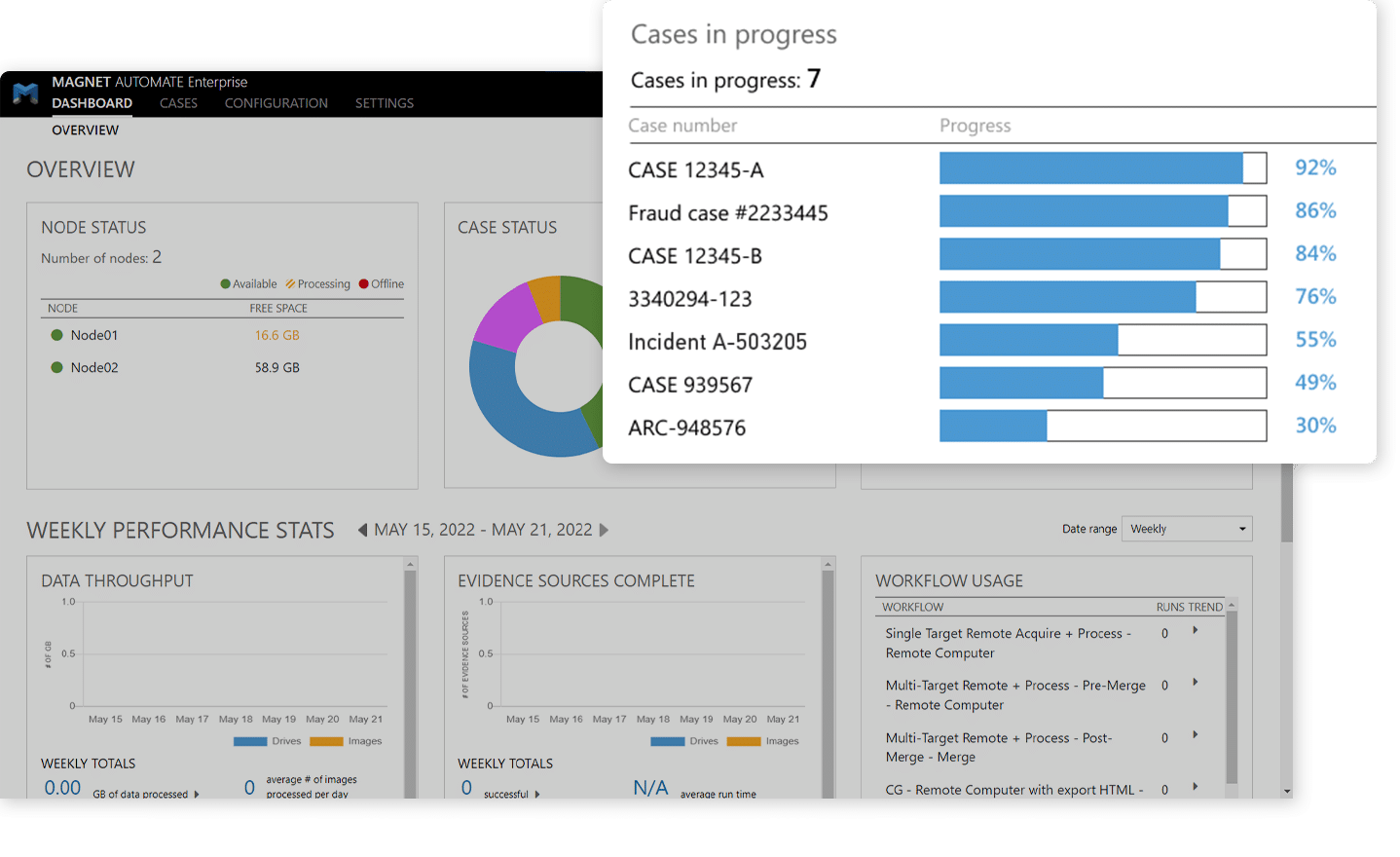Click the Node02 green status indicator
The image size is (1400, 857).
coord(56,367)
